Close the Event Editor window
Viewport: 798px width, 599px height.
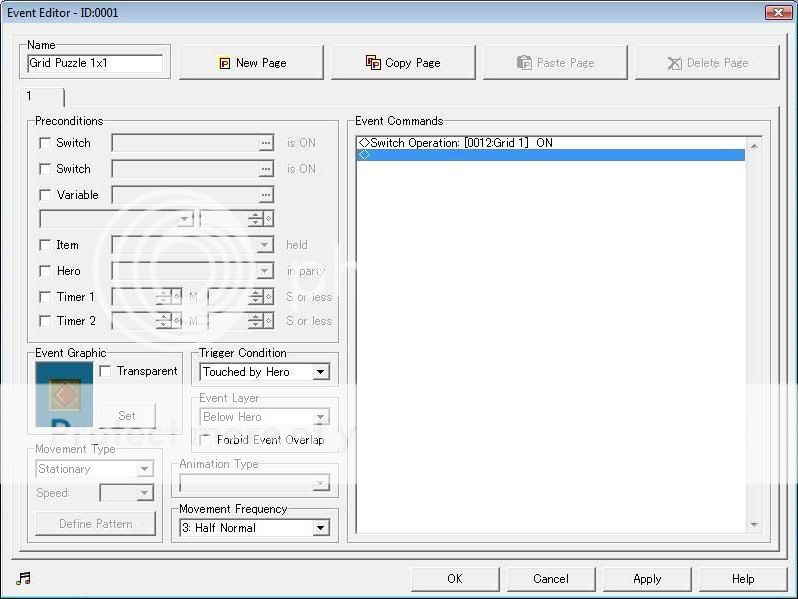pyautogui.click(x=778, y=12)
